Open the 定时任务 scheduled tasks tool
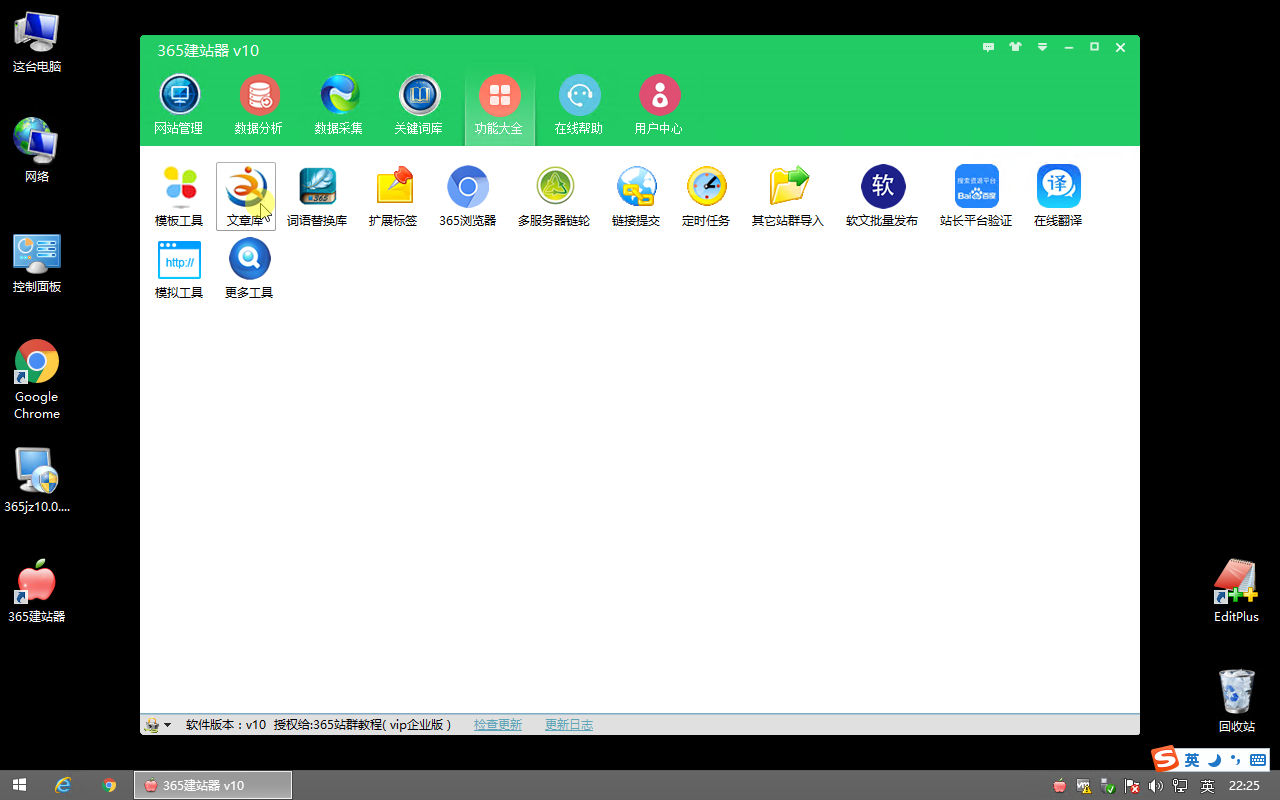1280x800 pixels. click(706, 196)
